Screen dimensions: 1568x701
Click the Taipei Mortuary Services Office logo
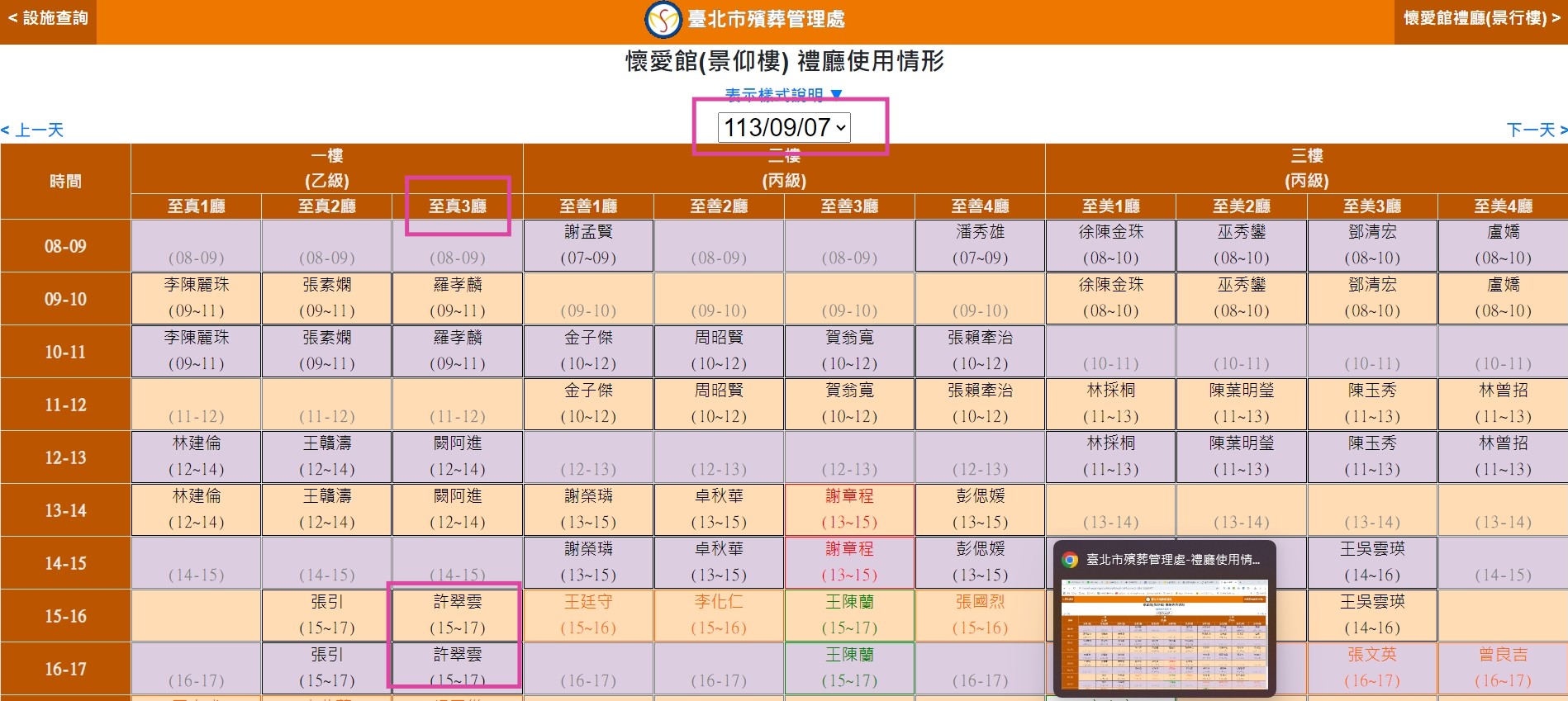663,20
